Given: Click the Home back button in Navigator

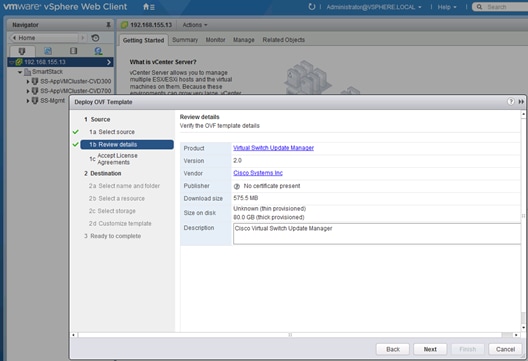Looking at the screenshot, I should click(x=44, y=38).
